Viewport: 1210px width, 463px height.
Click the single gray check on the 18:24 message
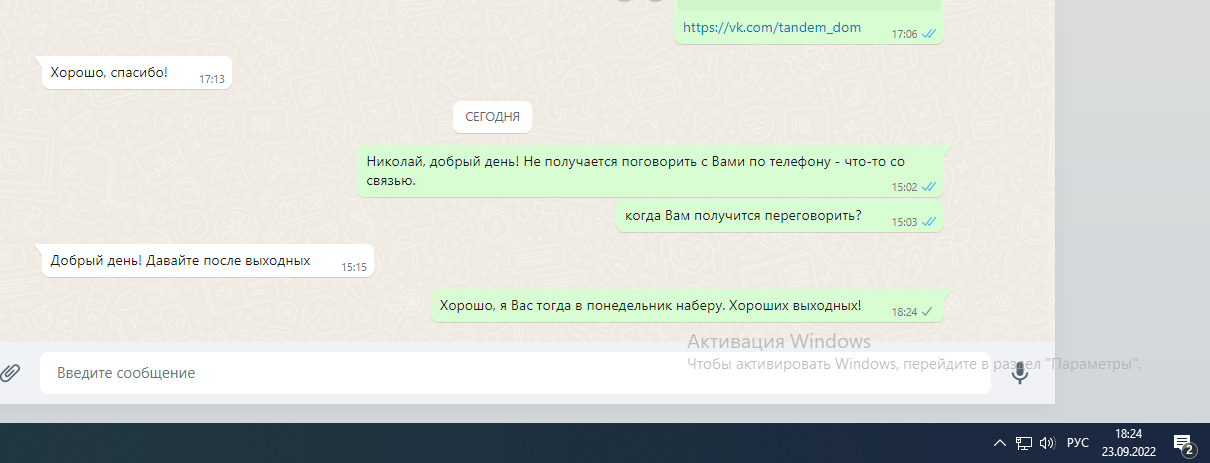pos(927,312)
